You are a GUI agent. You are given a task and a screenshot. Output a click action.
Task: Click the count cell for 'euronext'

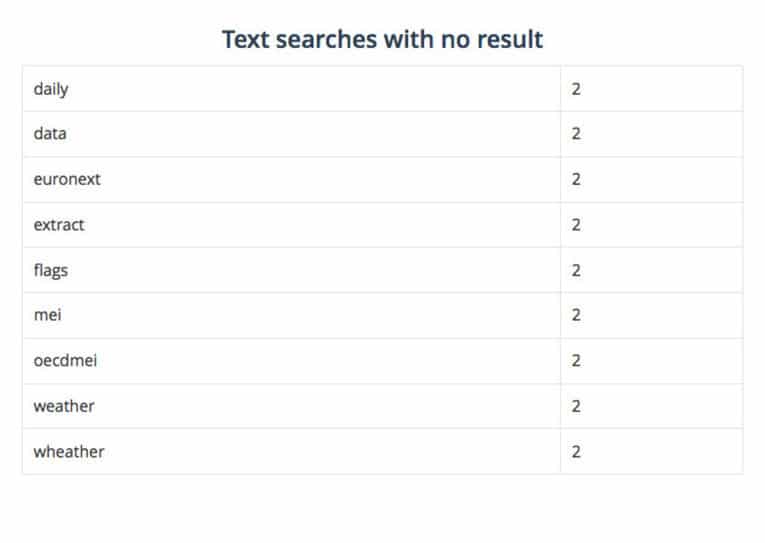point(576,180)
